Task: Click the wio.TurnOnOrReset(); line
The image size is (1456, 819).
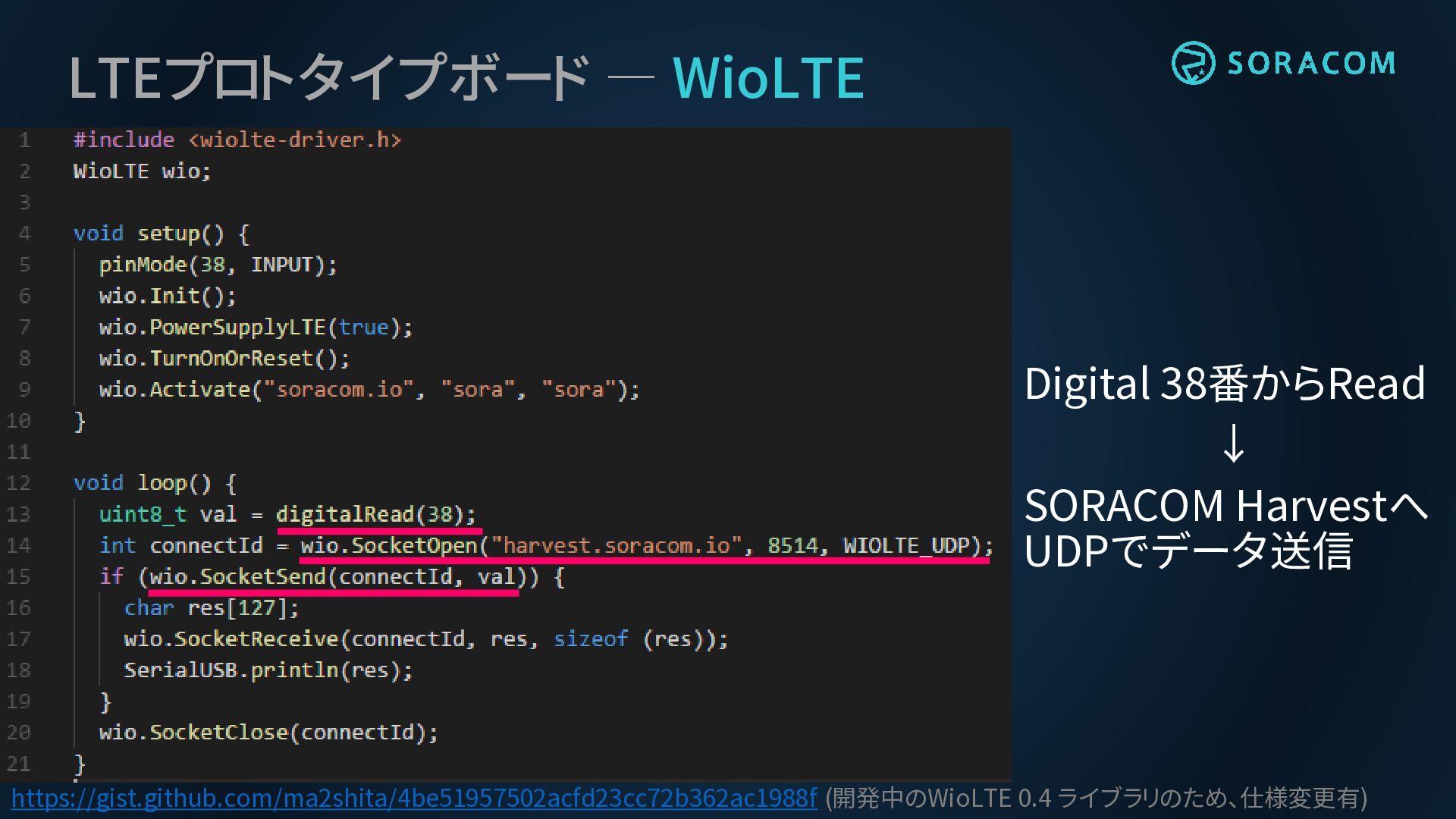Action: click(224, 359)
